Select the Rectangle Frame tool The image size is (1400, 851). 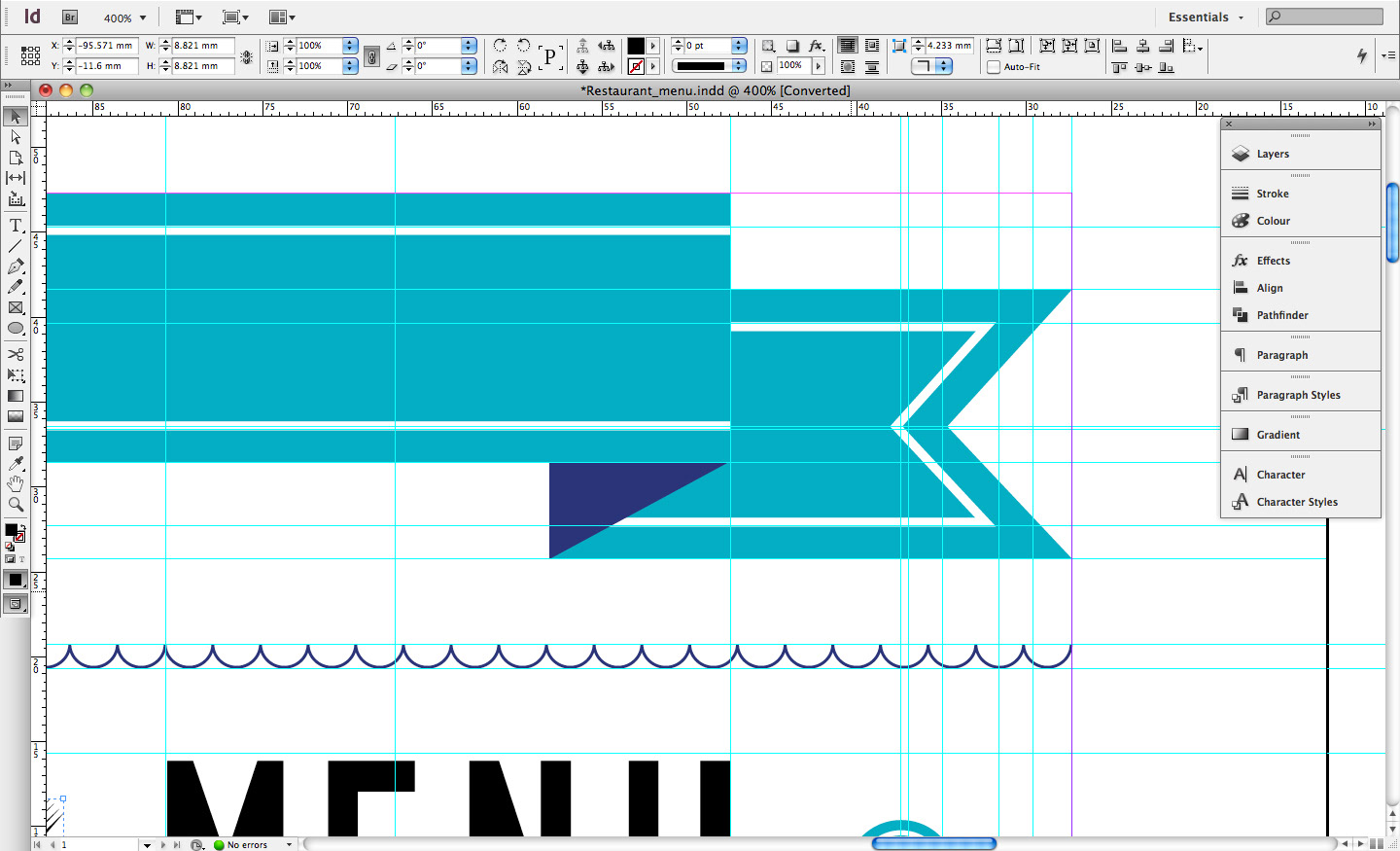point(16,307)
